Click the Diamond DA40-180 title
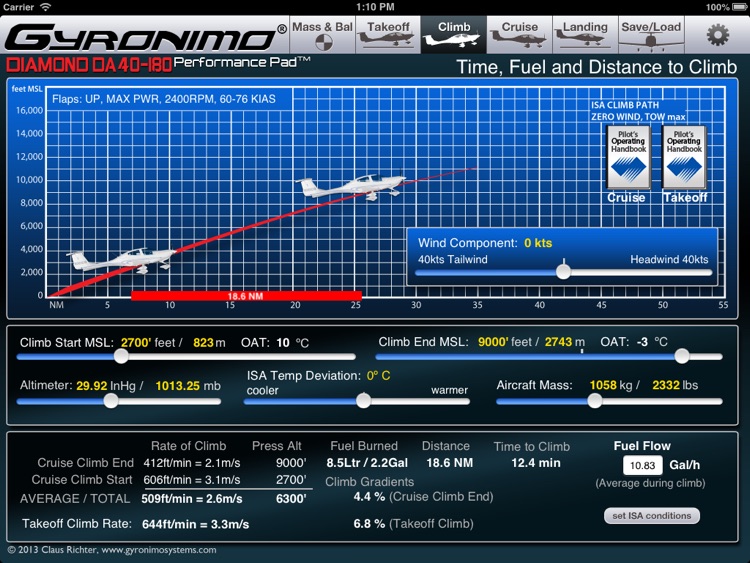 point(89,65)
